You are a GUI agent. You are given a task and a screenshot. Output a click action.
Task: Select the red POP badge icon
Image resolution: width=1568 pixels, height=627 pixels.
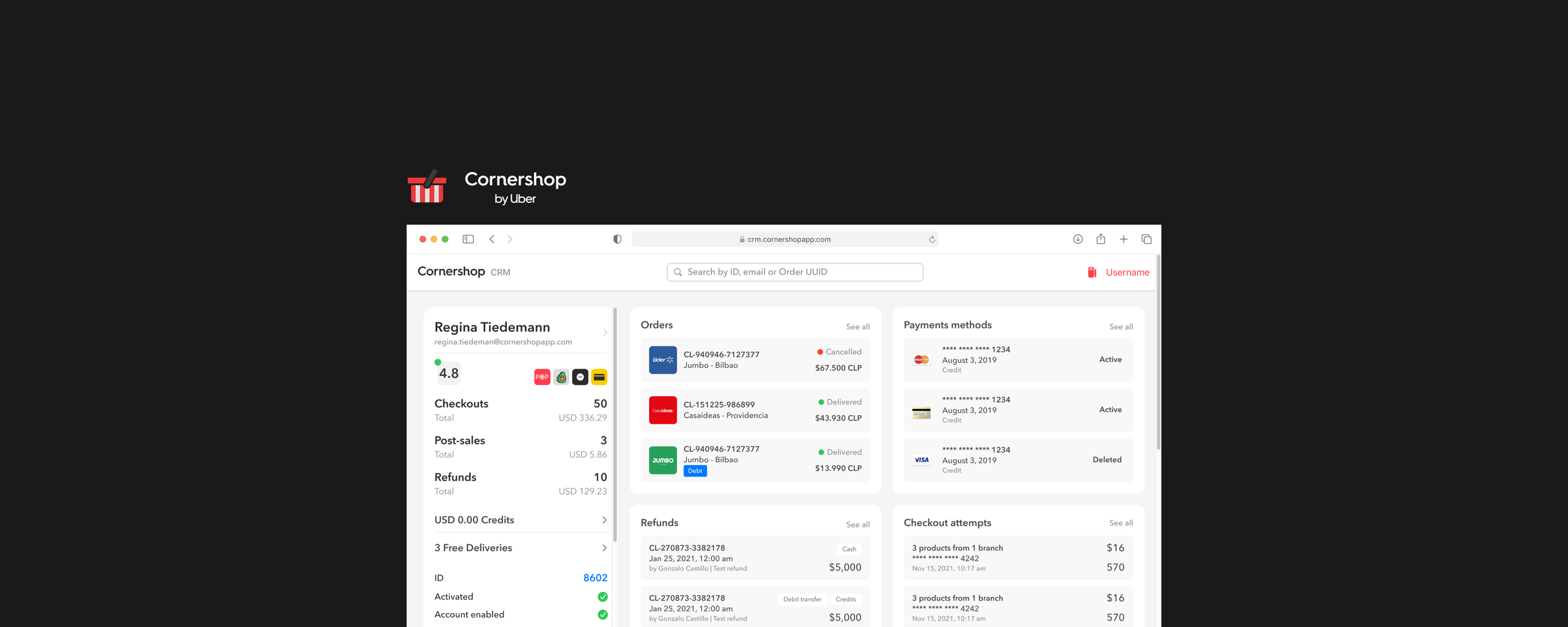click(542, 377)
